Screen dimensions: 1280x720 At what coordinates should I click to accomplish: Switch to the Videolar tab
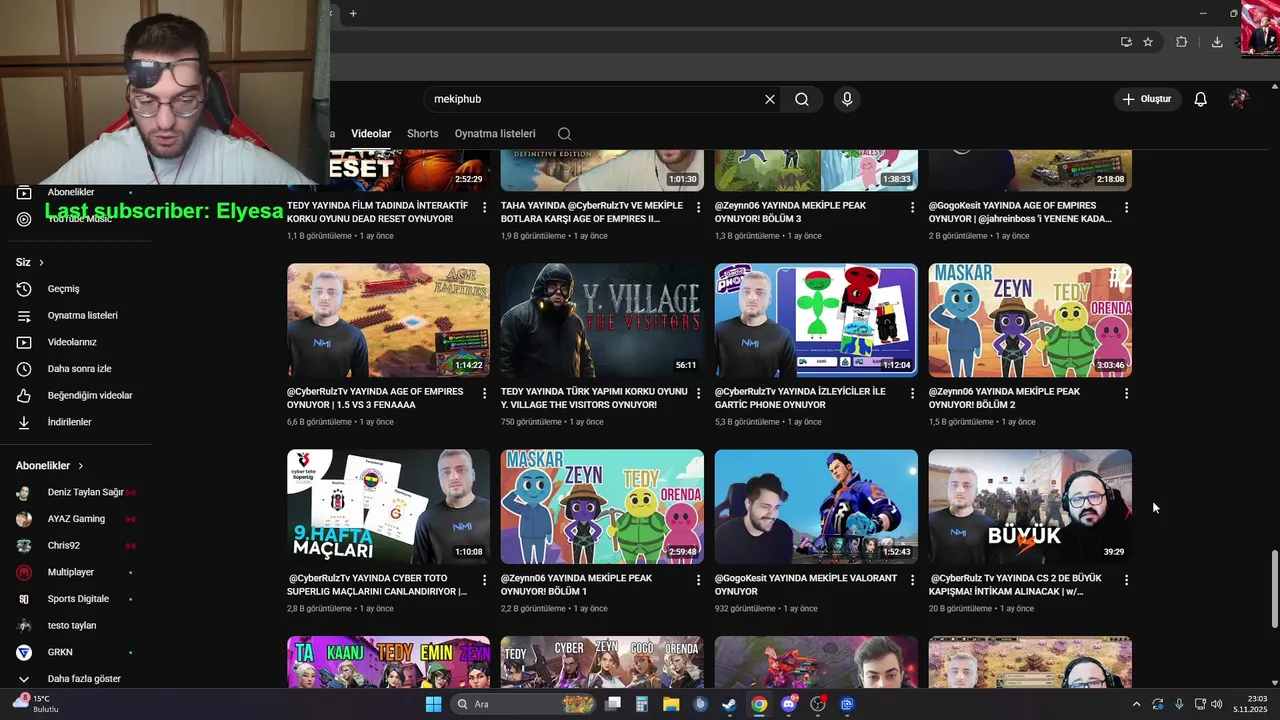[371, 134]
